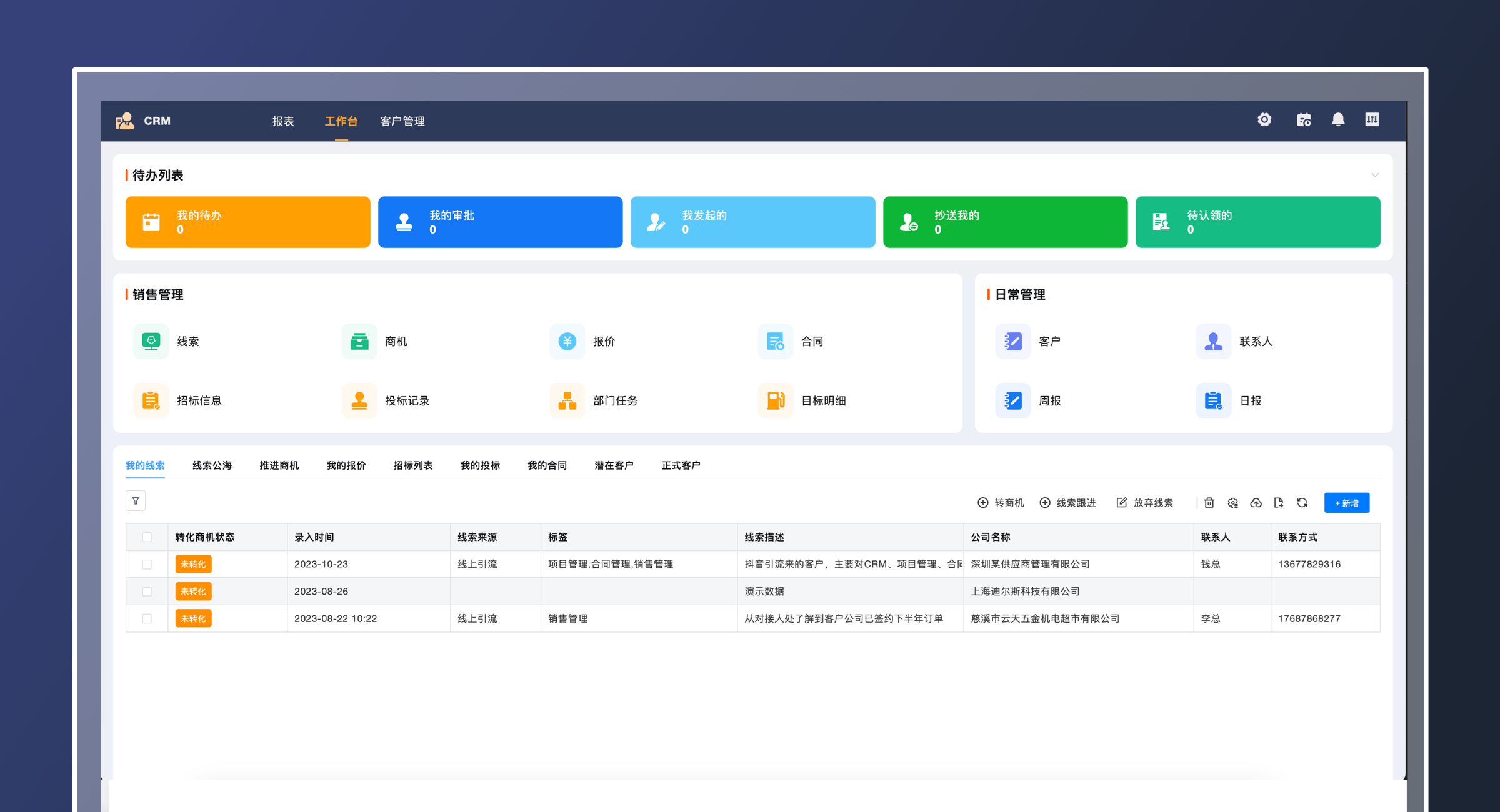Open the 线索 module icon
The width and height of the screenshot is (1500, 812).
coord(151,341)
